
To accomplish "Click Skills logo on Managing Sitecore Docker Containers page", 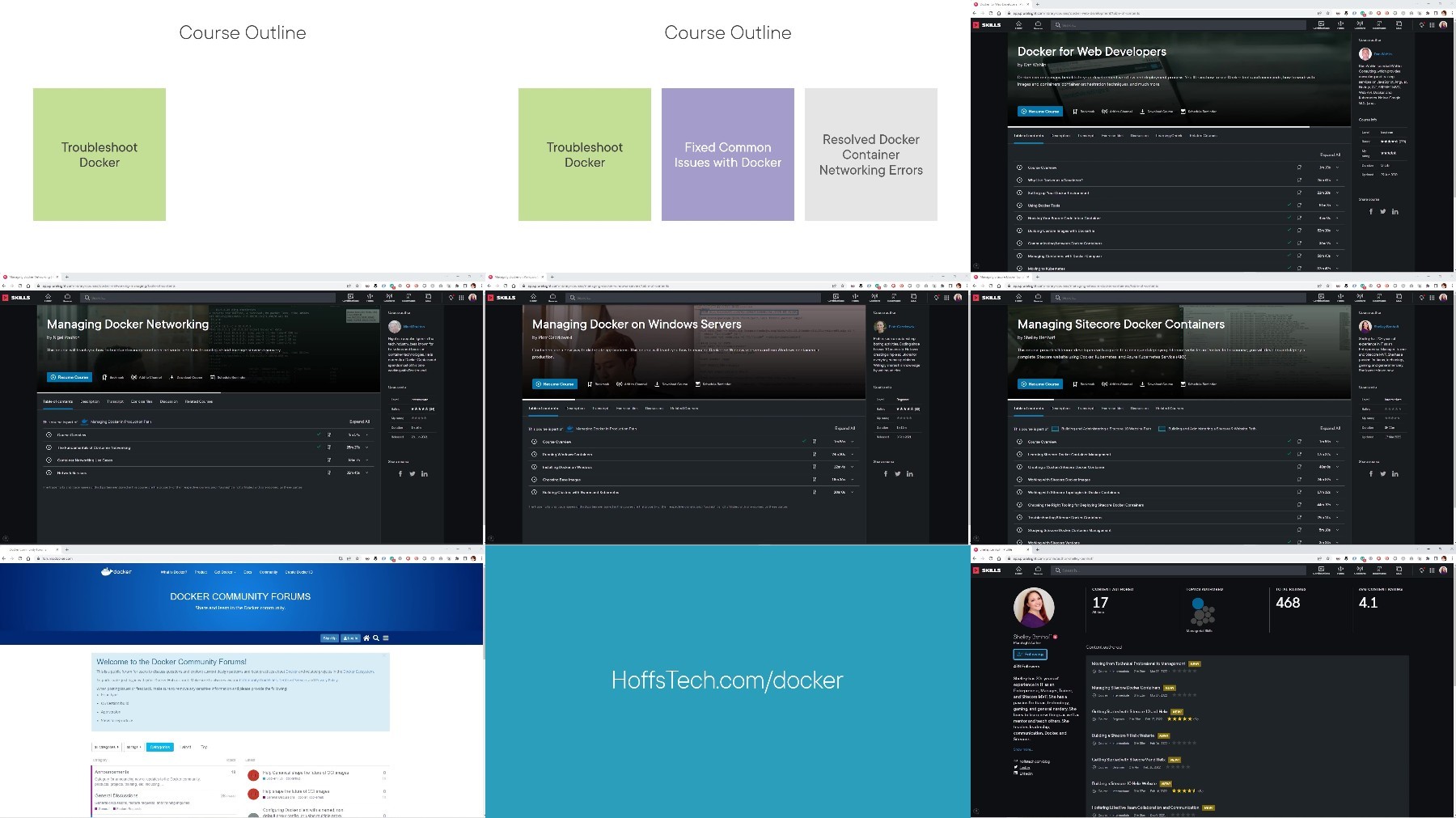I will click(988, 298).
